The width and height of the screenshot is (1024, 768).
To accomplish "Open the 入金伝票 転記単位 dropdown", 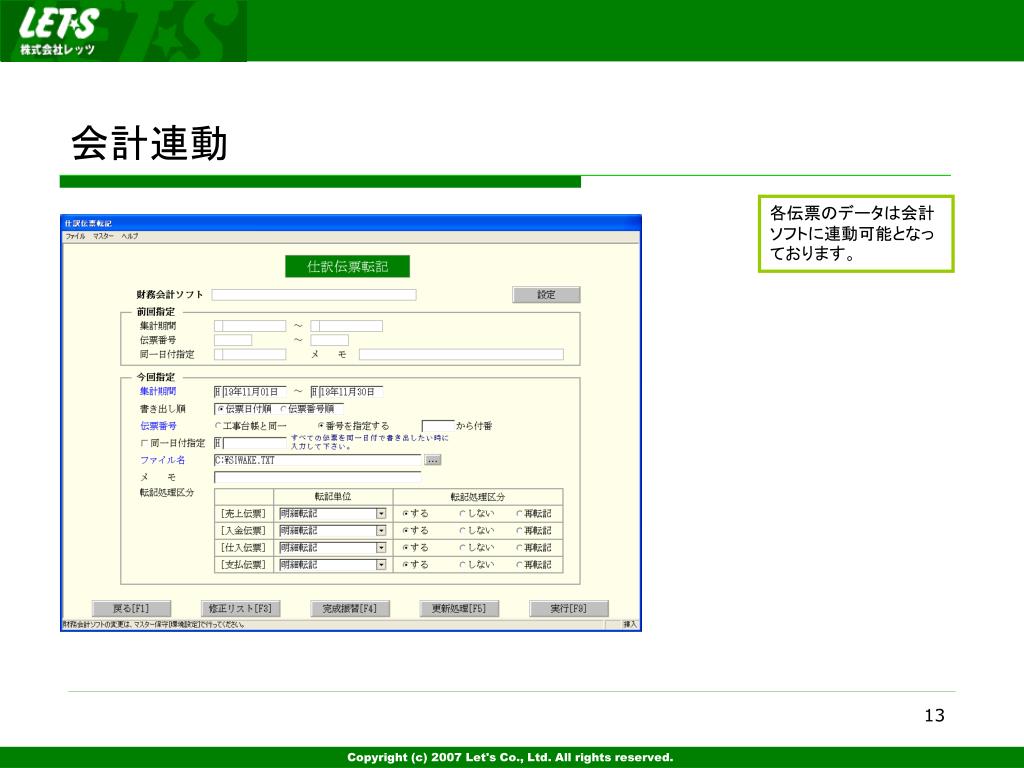I will coord(381,530).
